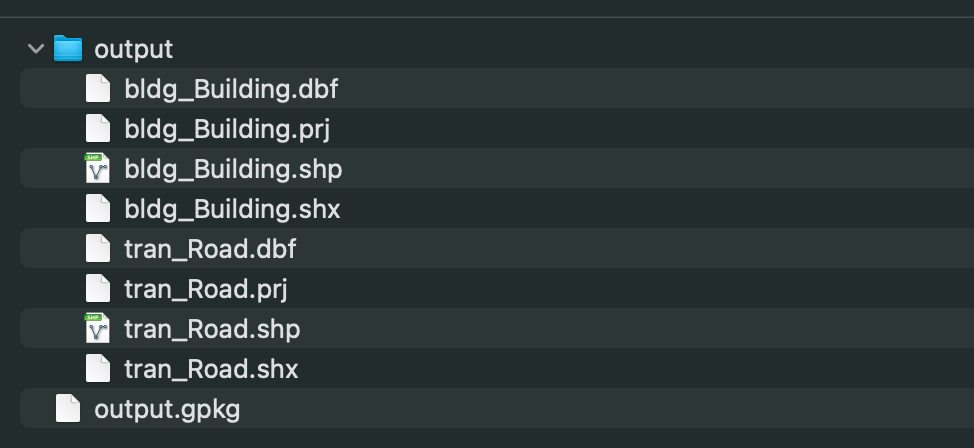Select the tran_Road.shx file
This screenshot has width=974, height=448.
211,369
